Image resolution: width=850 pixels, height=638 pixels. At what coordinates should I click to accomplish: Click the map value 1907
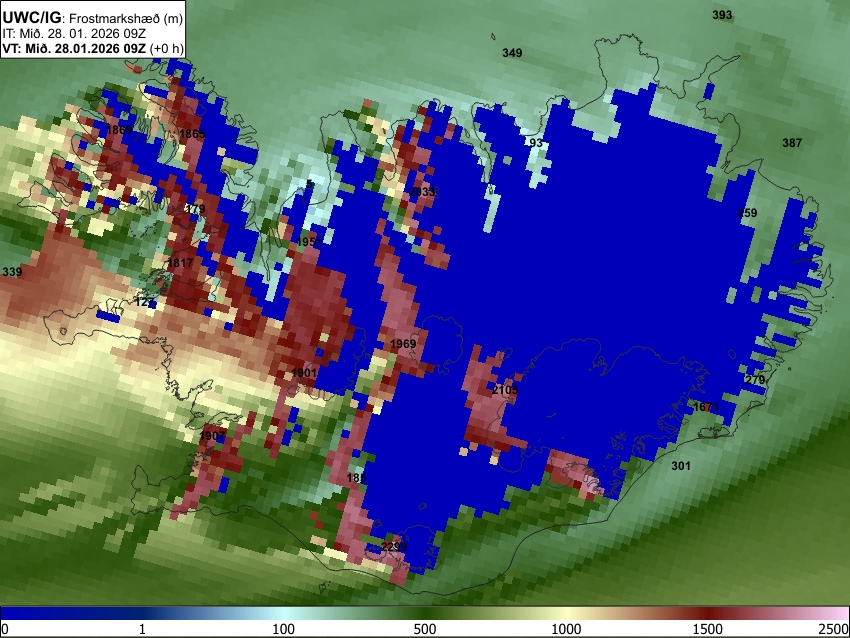coord(212,436)
